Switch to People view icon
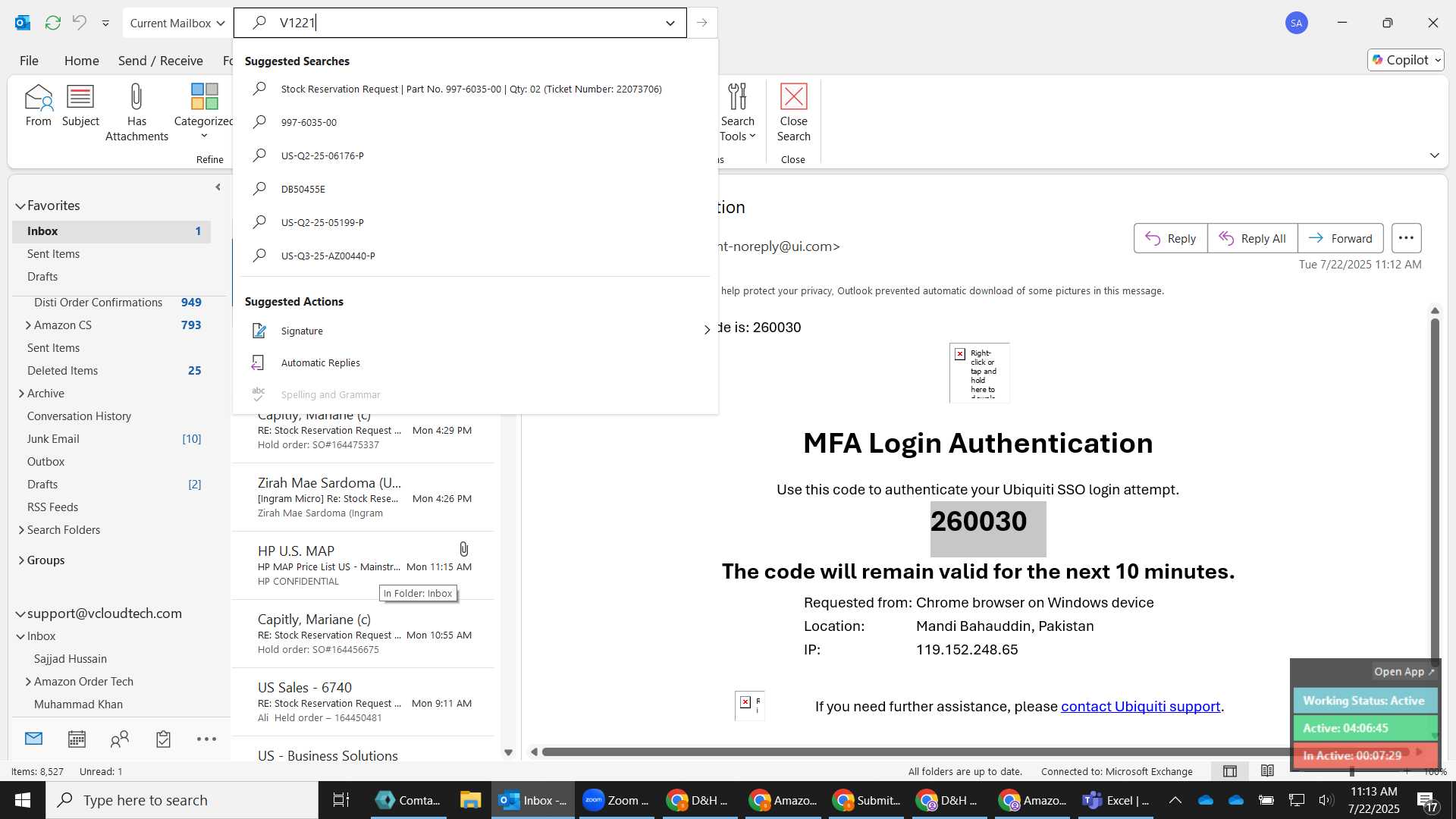This screenshot has height=819, width=1456. 120,739
